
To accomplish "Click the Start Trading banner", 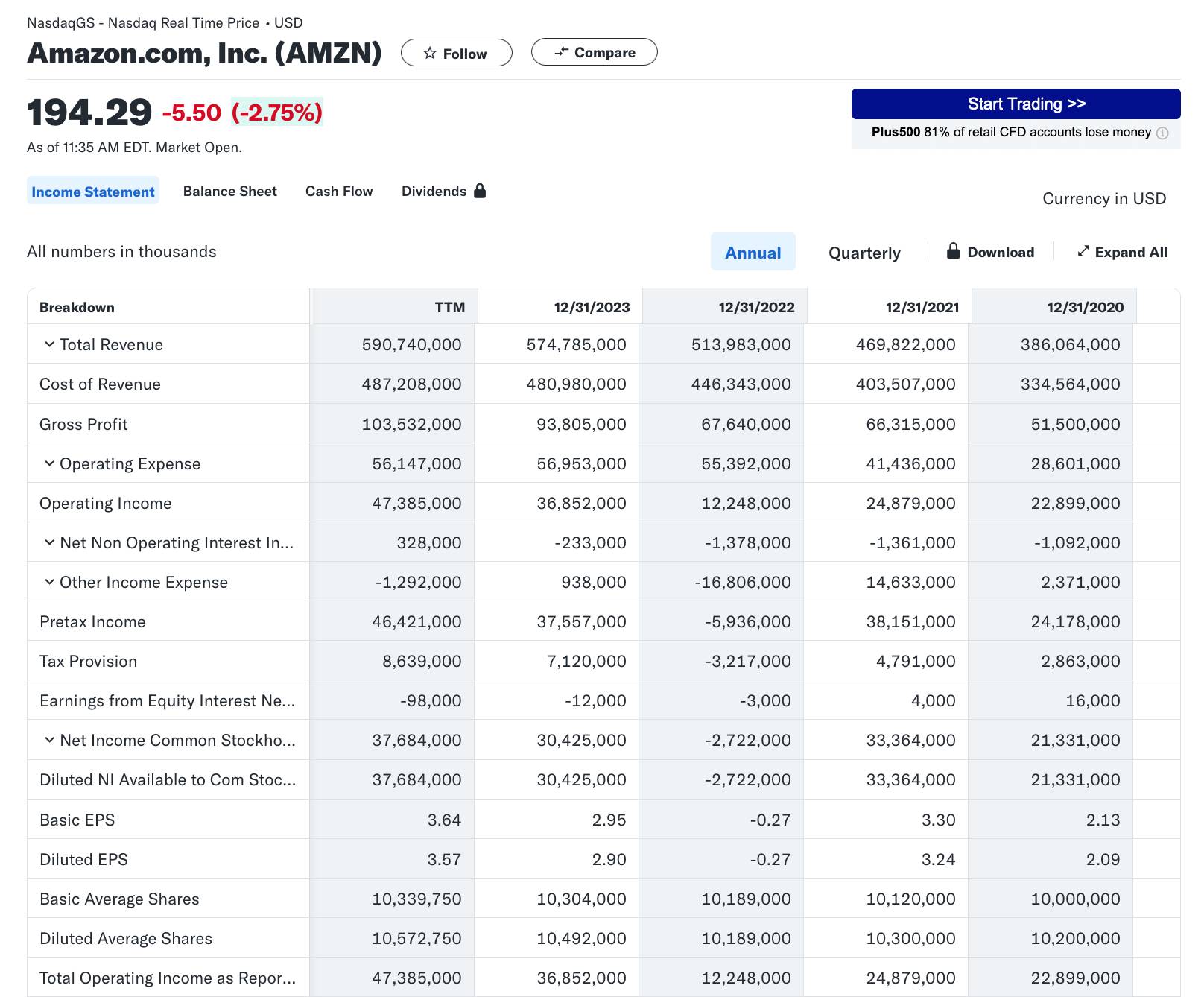I will pyautogui.click(x=1016, y=104).
